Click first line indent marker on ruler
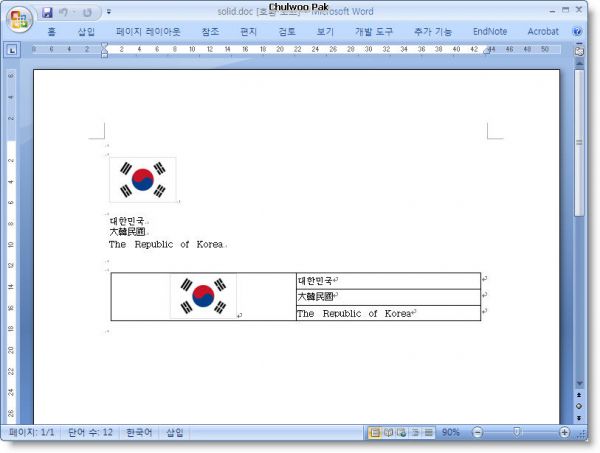 pyautogui.click(x=104, y=45)
